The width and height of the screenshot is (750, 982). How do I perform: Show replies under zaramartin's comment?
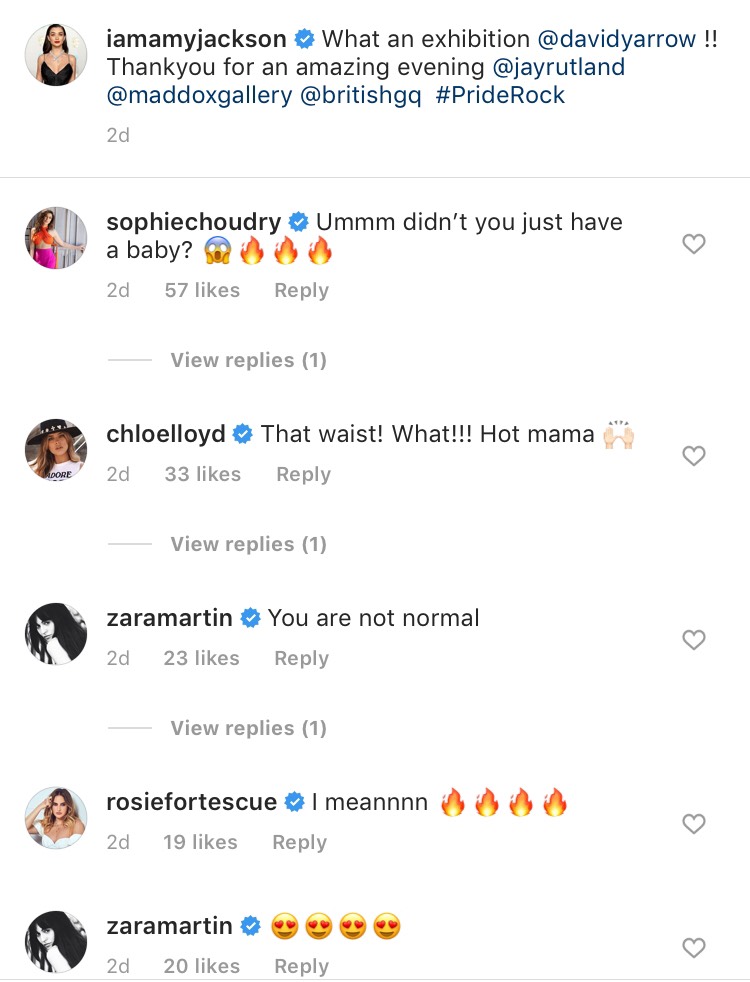pyautogui.click(x=247, y=727)
